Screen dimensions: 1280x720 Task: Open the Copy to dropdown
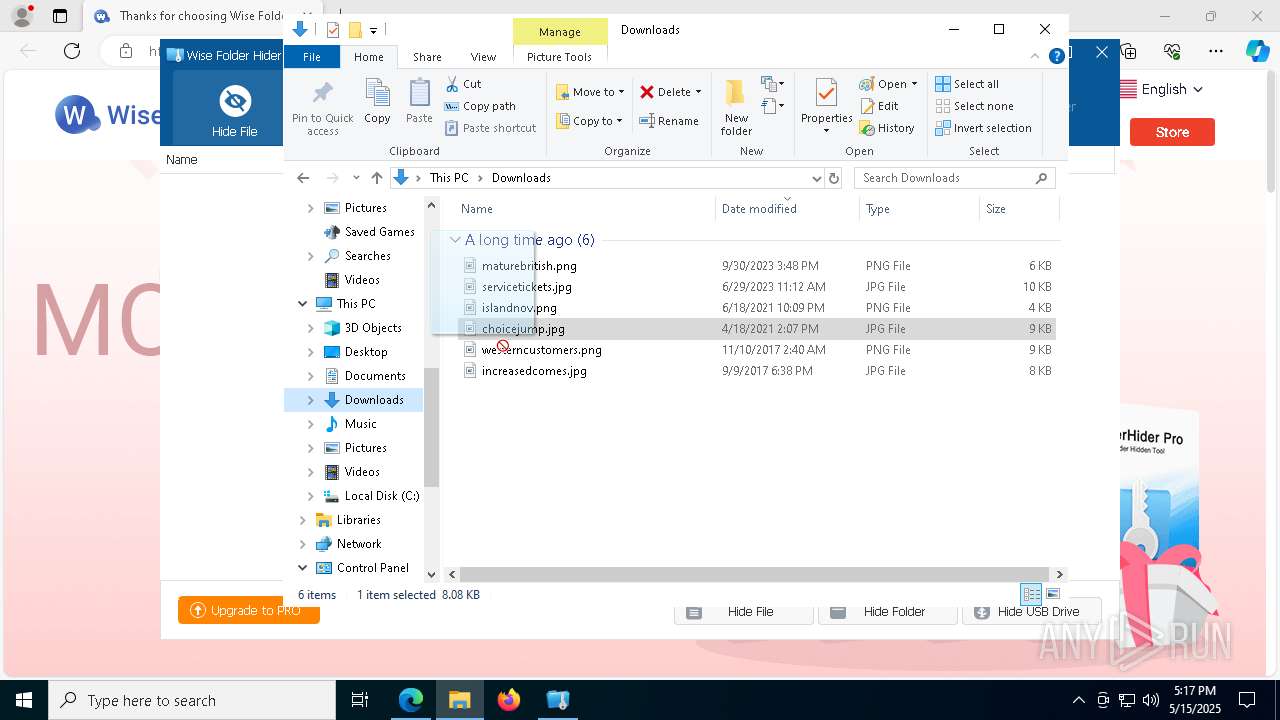click(x=590, y=121)
